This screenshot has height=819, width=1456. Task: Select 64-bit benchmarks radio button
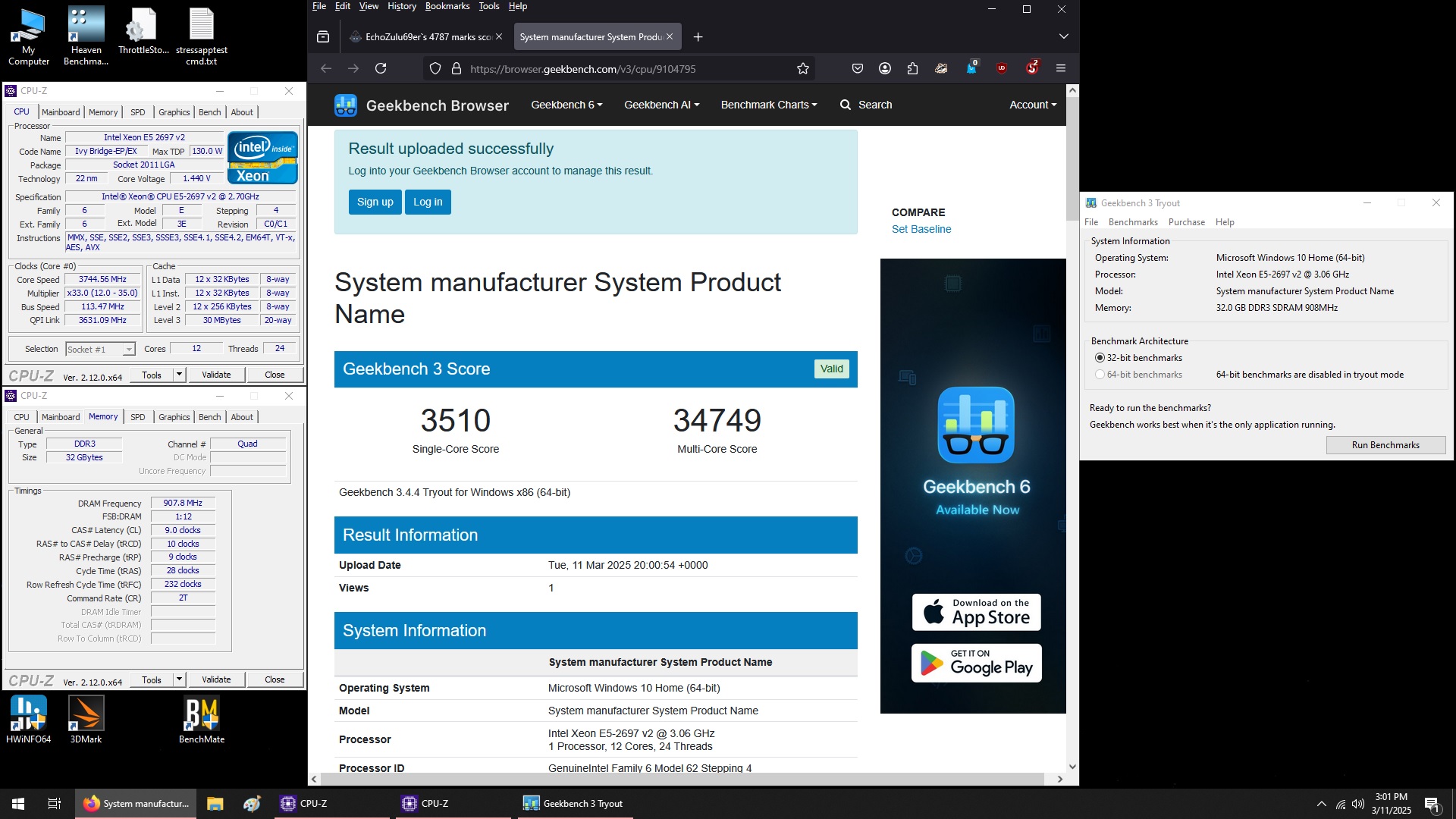click(x=1100, y=375)
